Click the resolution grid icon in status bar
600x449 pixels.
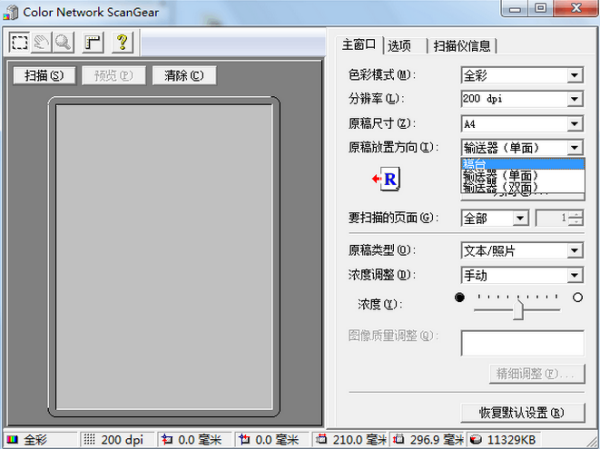click(89, 439)
